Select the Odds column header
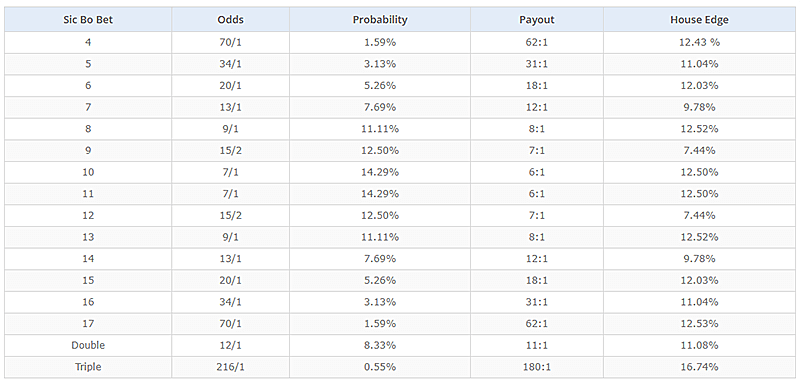Viewport: 800px width, 384px height. (231, 20)
